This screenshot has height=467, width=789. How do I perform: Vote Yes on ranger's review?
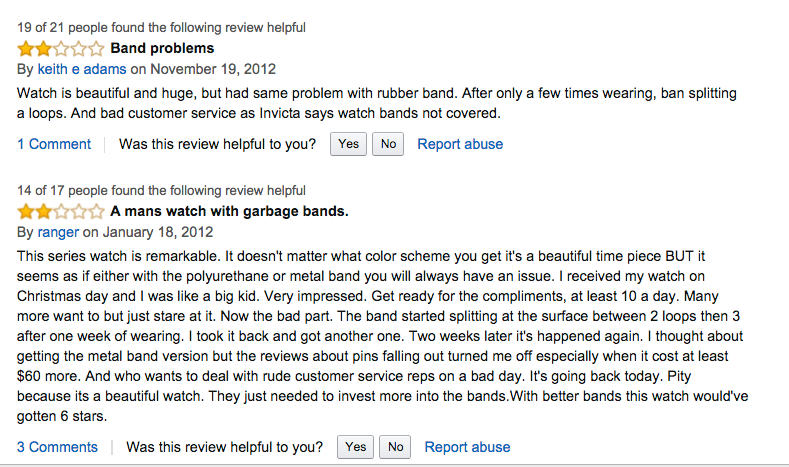pos(355,447)
